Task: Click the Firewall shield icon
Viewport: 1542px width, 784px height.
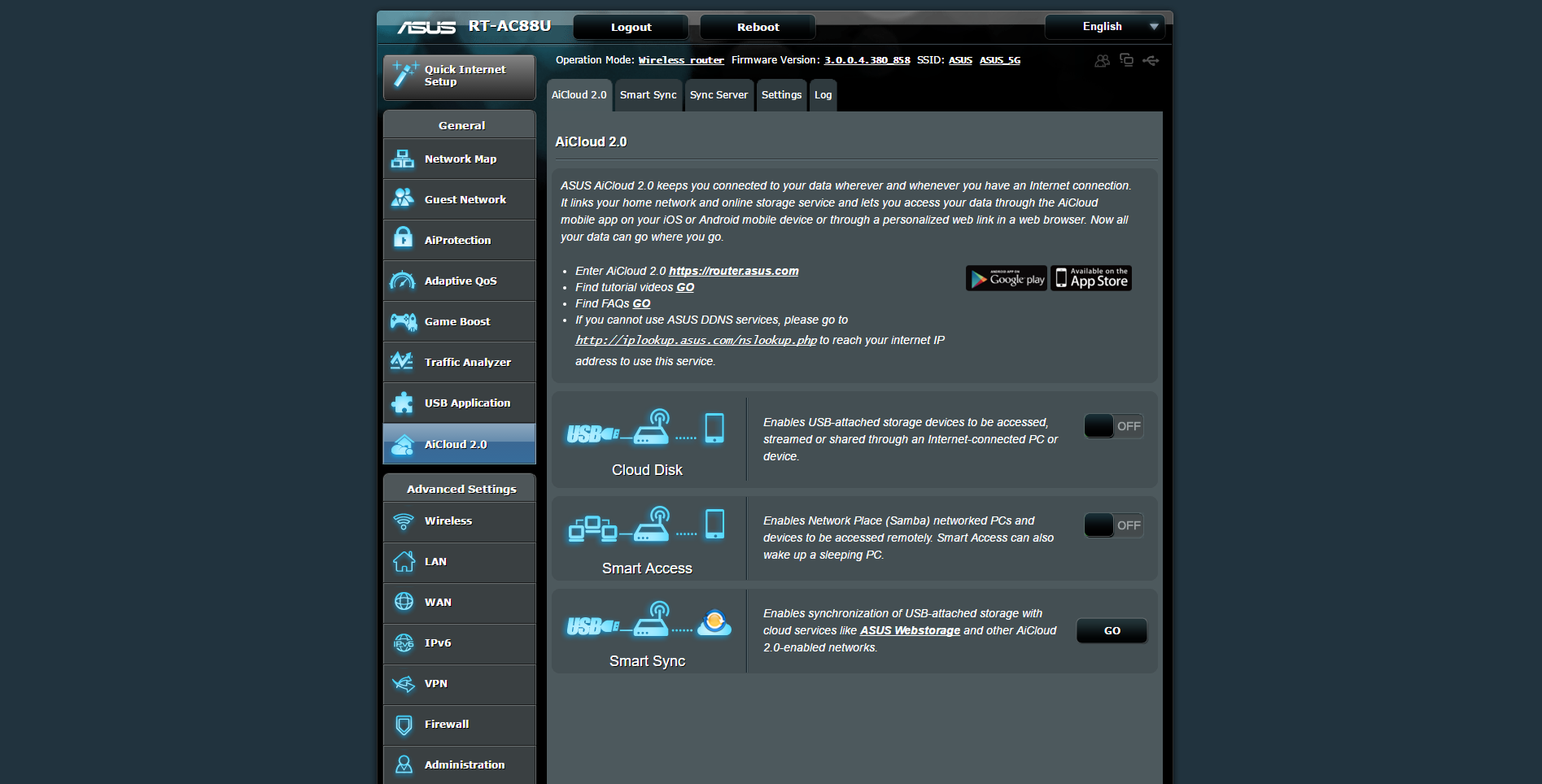Action: pos(404,724)
